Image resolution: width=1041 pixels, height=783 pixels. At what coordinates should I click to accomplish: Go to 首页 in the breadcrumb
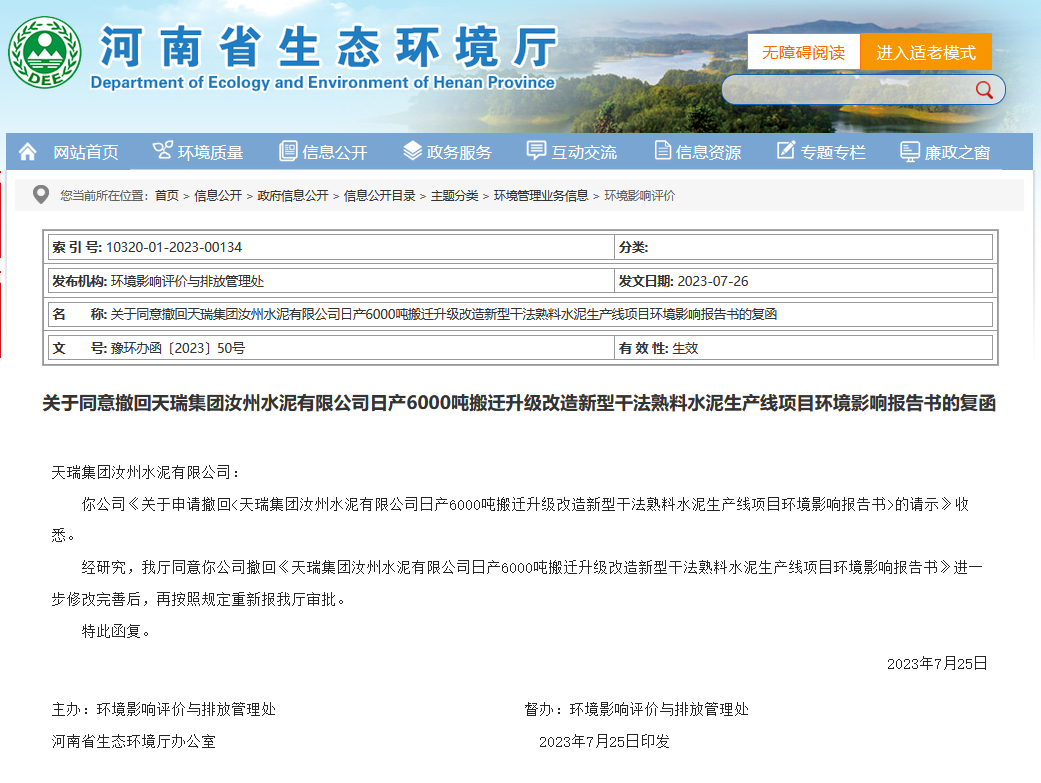coord(167,195)
